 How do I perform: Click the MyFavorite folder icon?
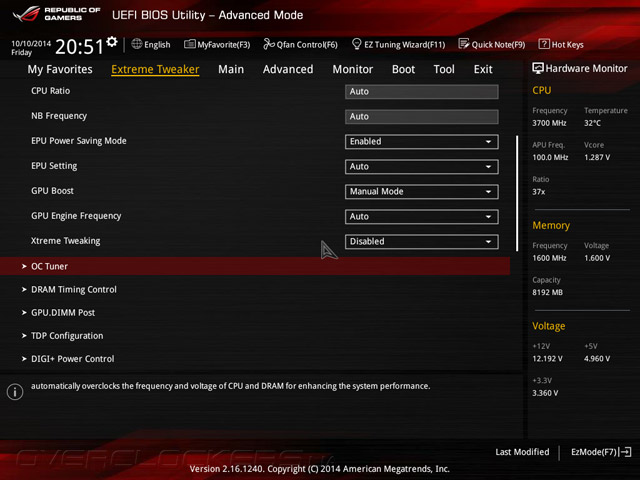(189, 44)
